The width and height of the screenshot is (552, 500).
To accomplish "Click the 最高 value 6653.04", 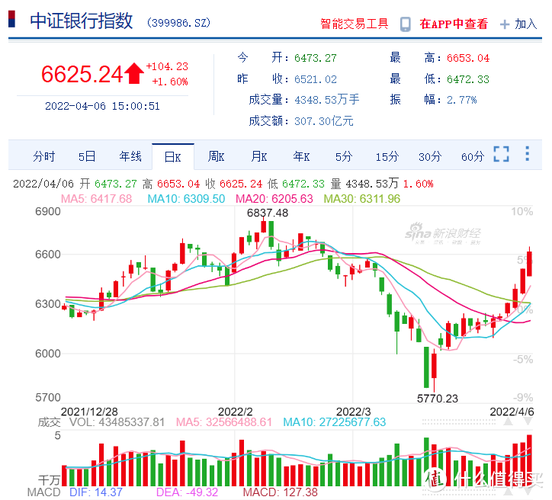I will [x=468, y=58].
